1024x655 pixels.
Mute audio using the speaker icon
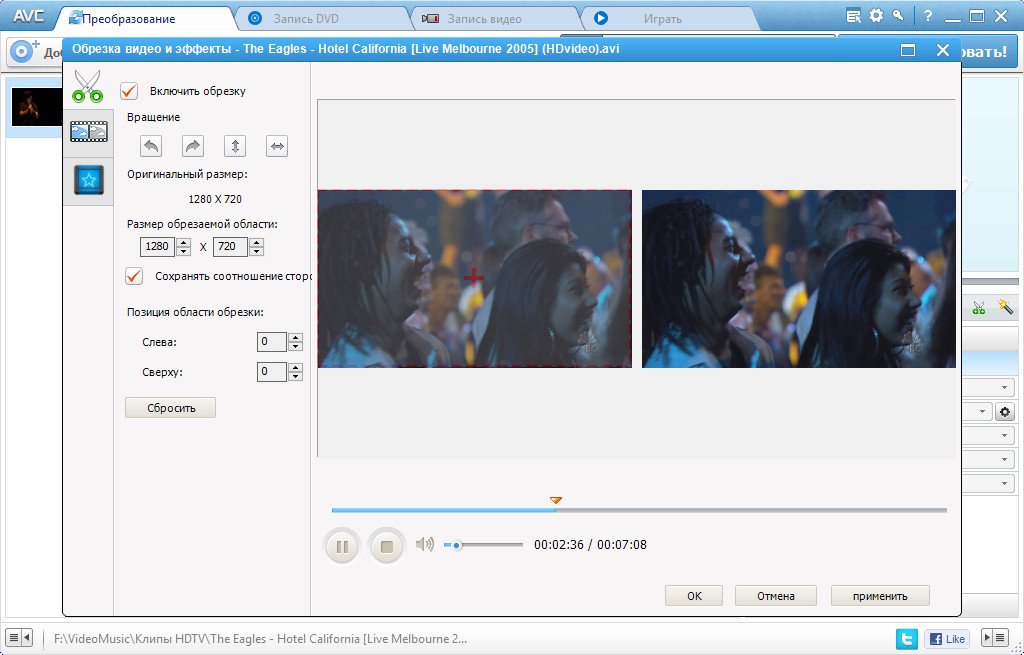click(425, 545)
